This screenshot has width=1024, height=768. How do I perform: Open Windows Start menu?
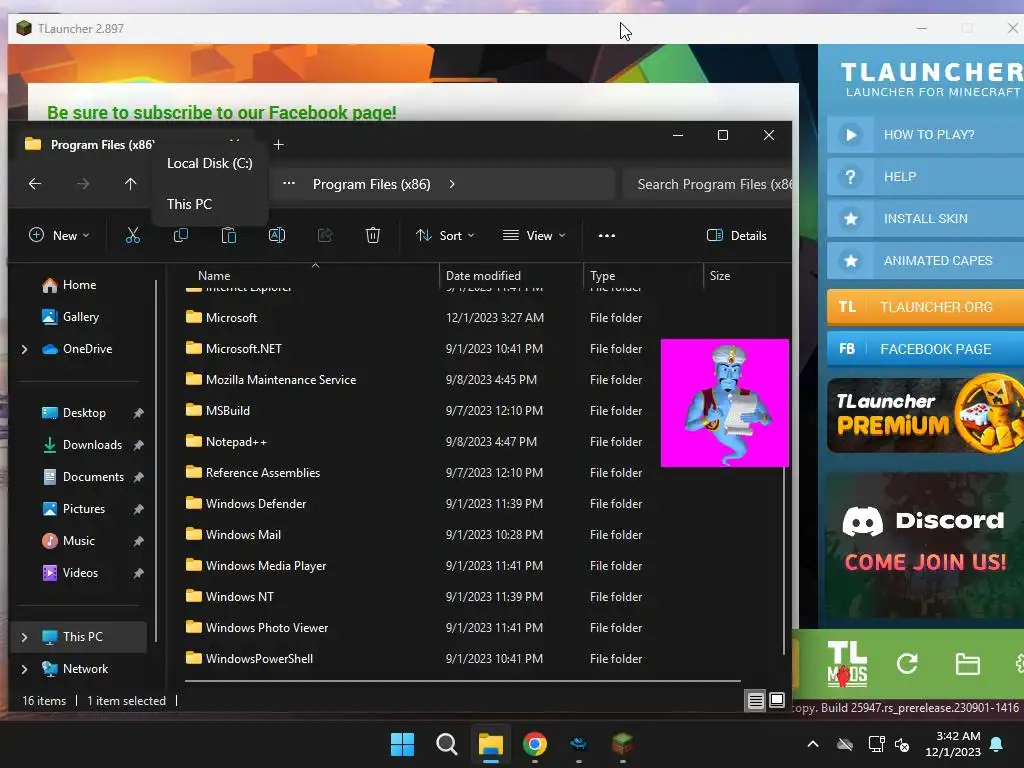coord(402,744)
